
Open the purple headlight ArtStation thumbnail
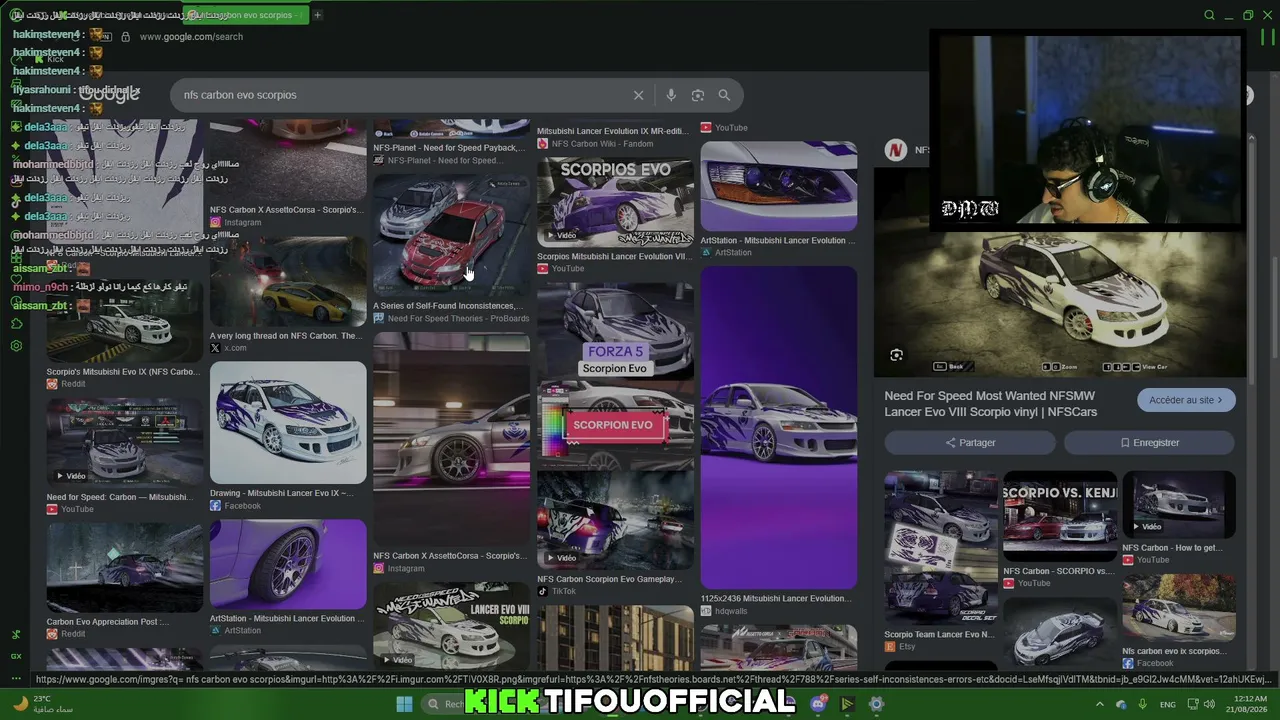tap(779, 186)
